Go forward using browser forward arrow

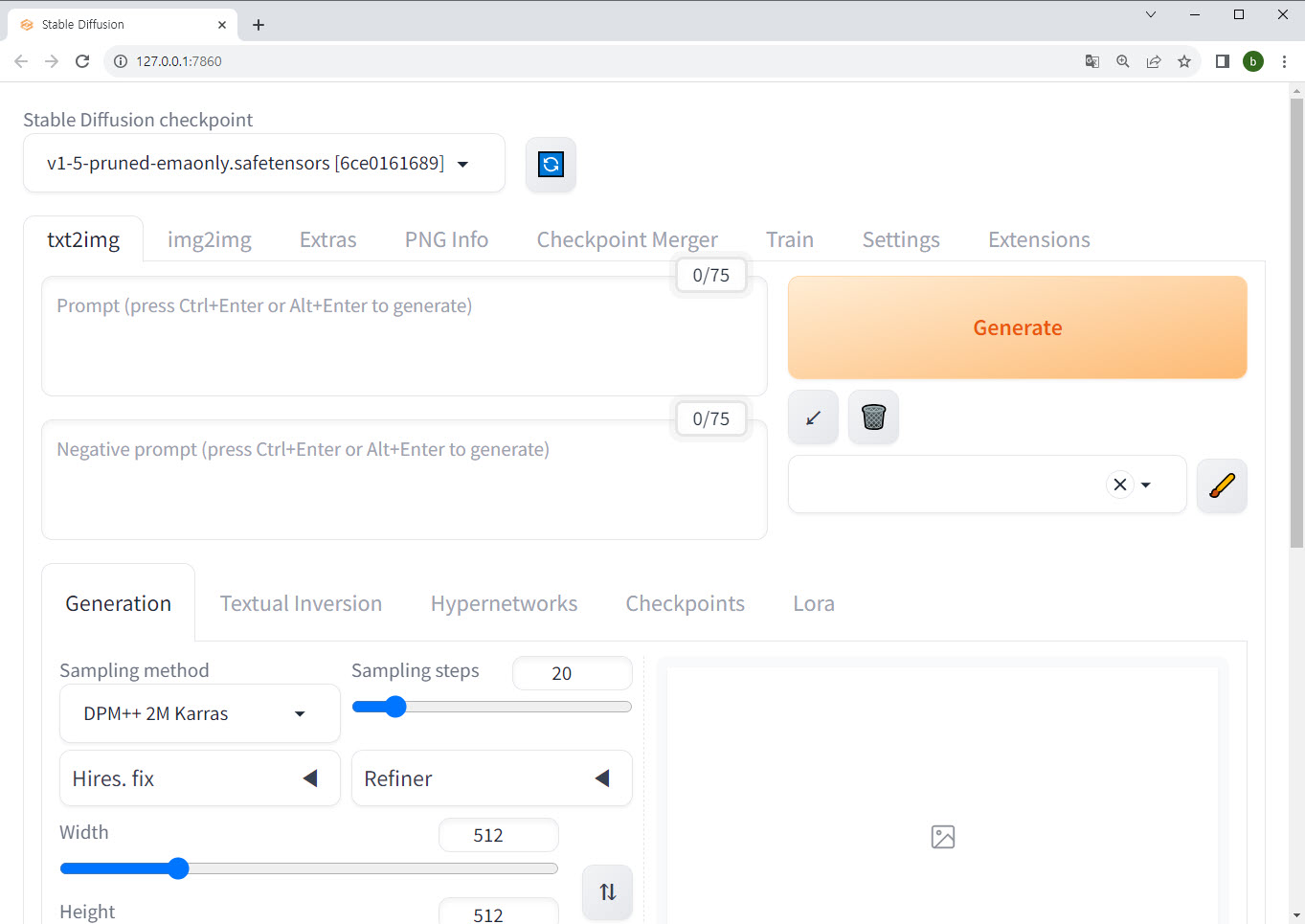coord(52,61)
